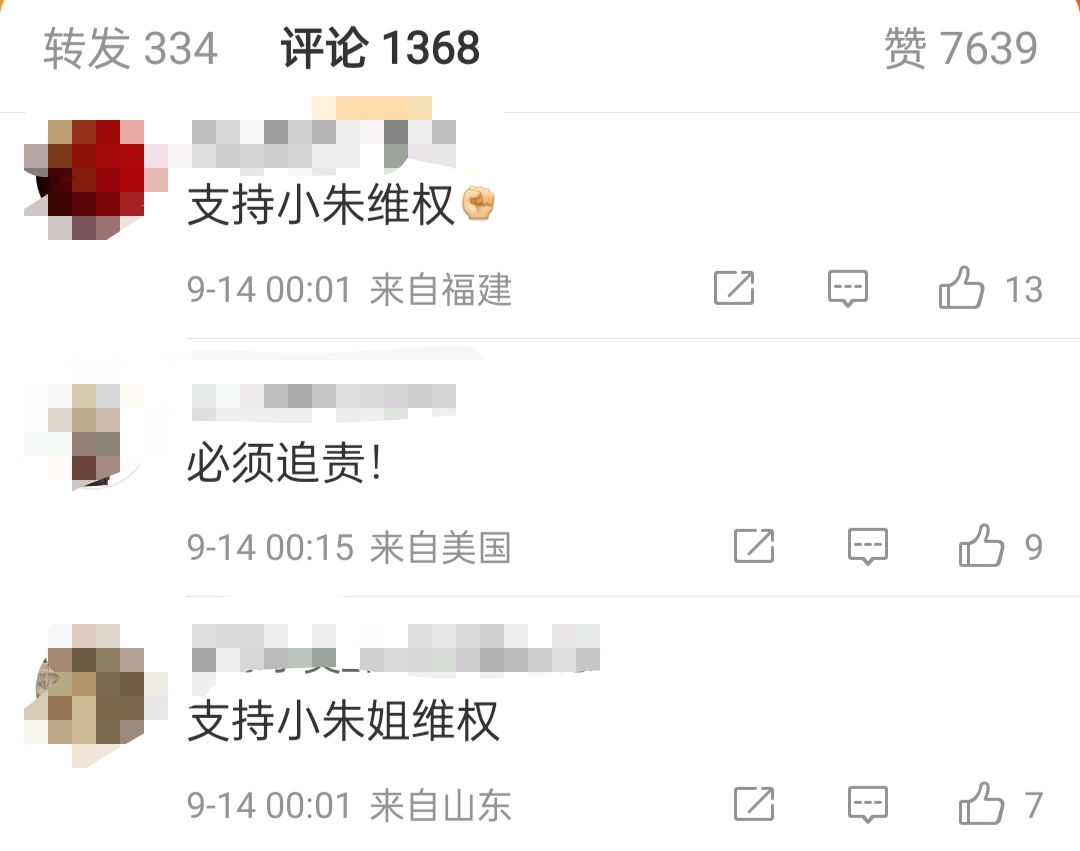
Task: Reply to the 必须追责 comment via bubble icon
Action: coord(868,546)
